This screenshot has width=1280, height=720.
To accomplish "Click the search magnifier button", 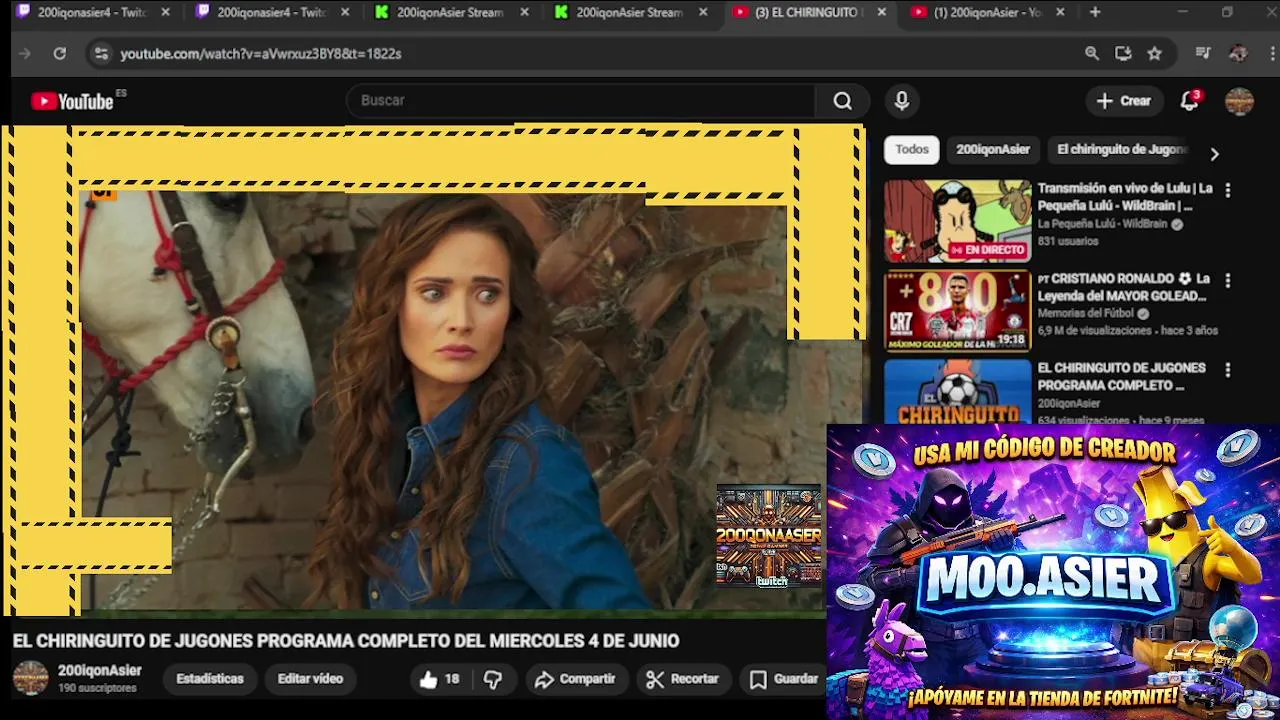I will [843, 101].
